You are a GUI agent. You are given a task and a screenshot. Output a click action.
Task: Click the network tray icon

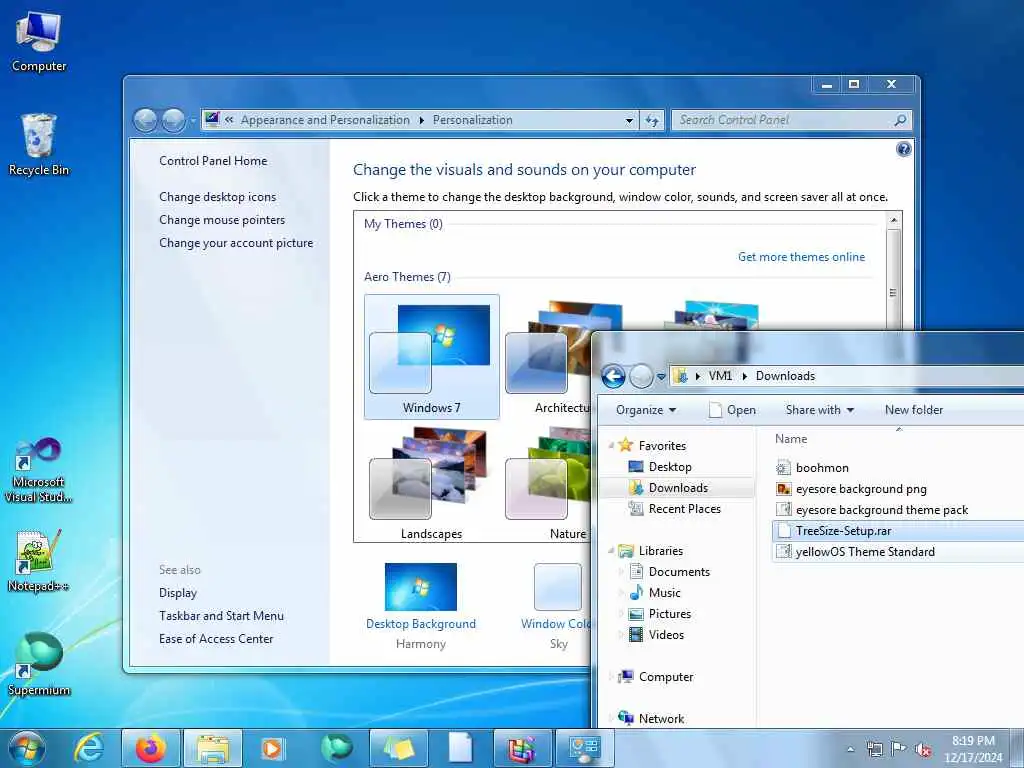pos(874,749)
